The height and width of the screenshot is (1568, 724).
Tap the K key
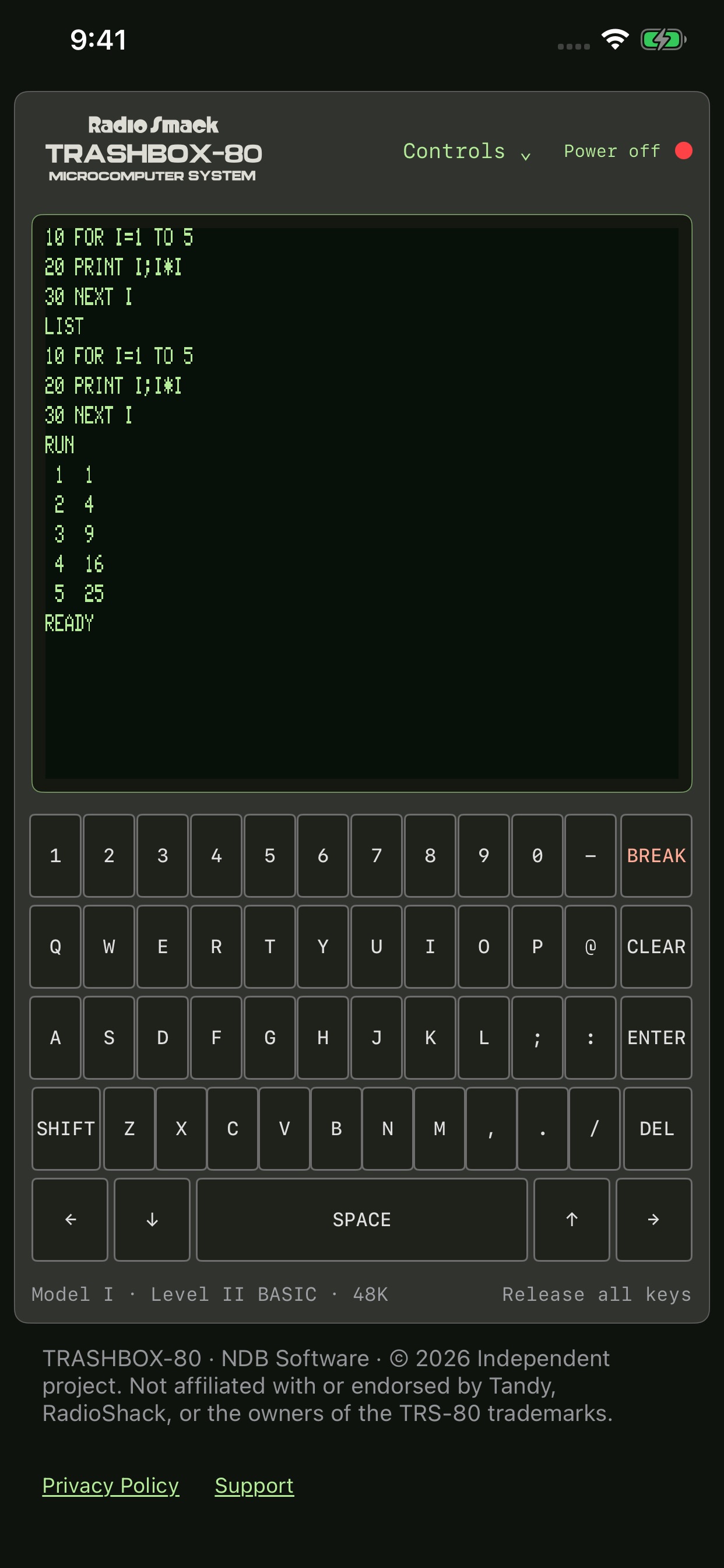tap(430, 1037)
